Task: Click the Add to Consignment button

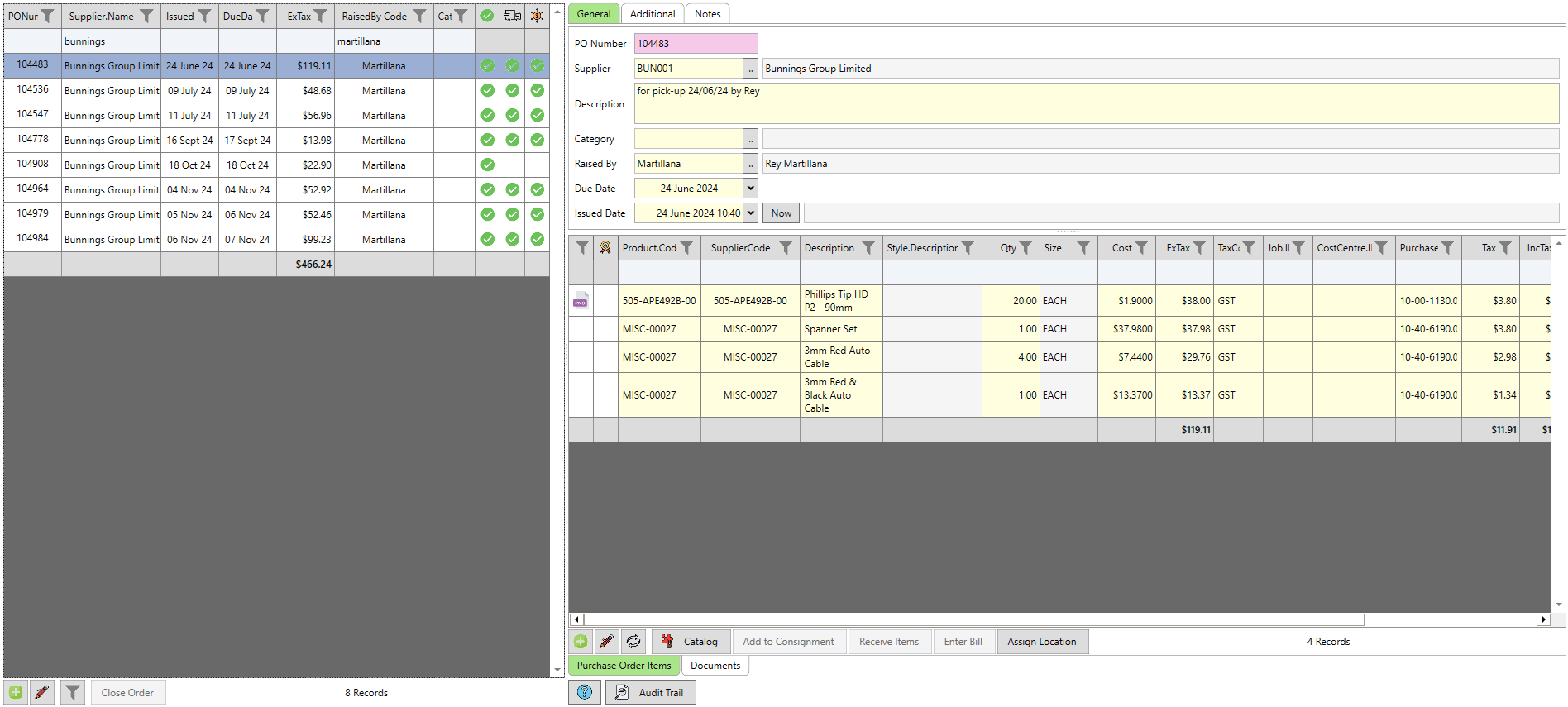Action: pyautogui.click(x=788, y=641)
